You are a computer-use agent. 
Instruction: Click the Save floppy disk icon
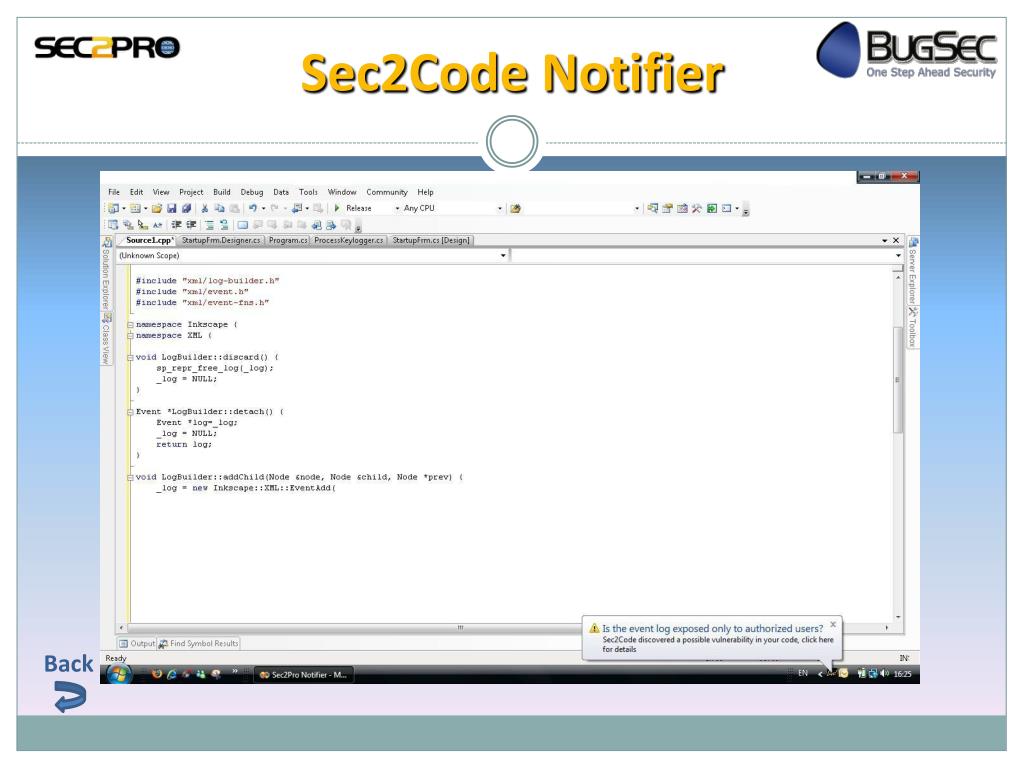[x=171, y=208]
